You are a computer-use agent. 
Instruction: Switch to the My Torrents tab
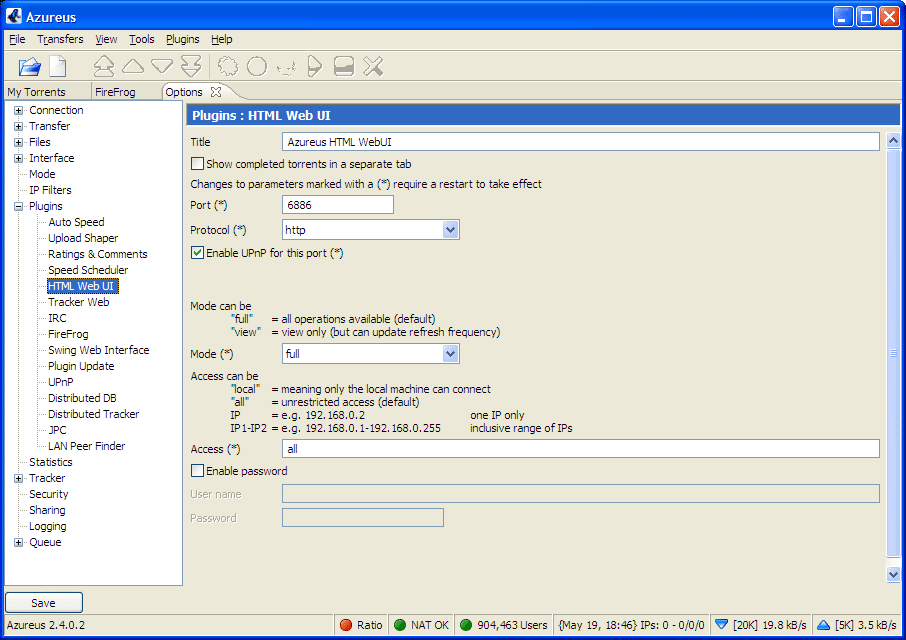pyautogui.click(x=36, y=92)
